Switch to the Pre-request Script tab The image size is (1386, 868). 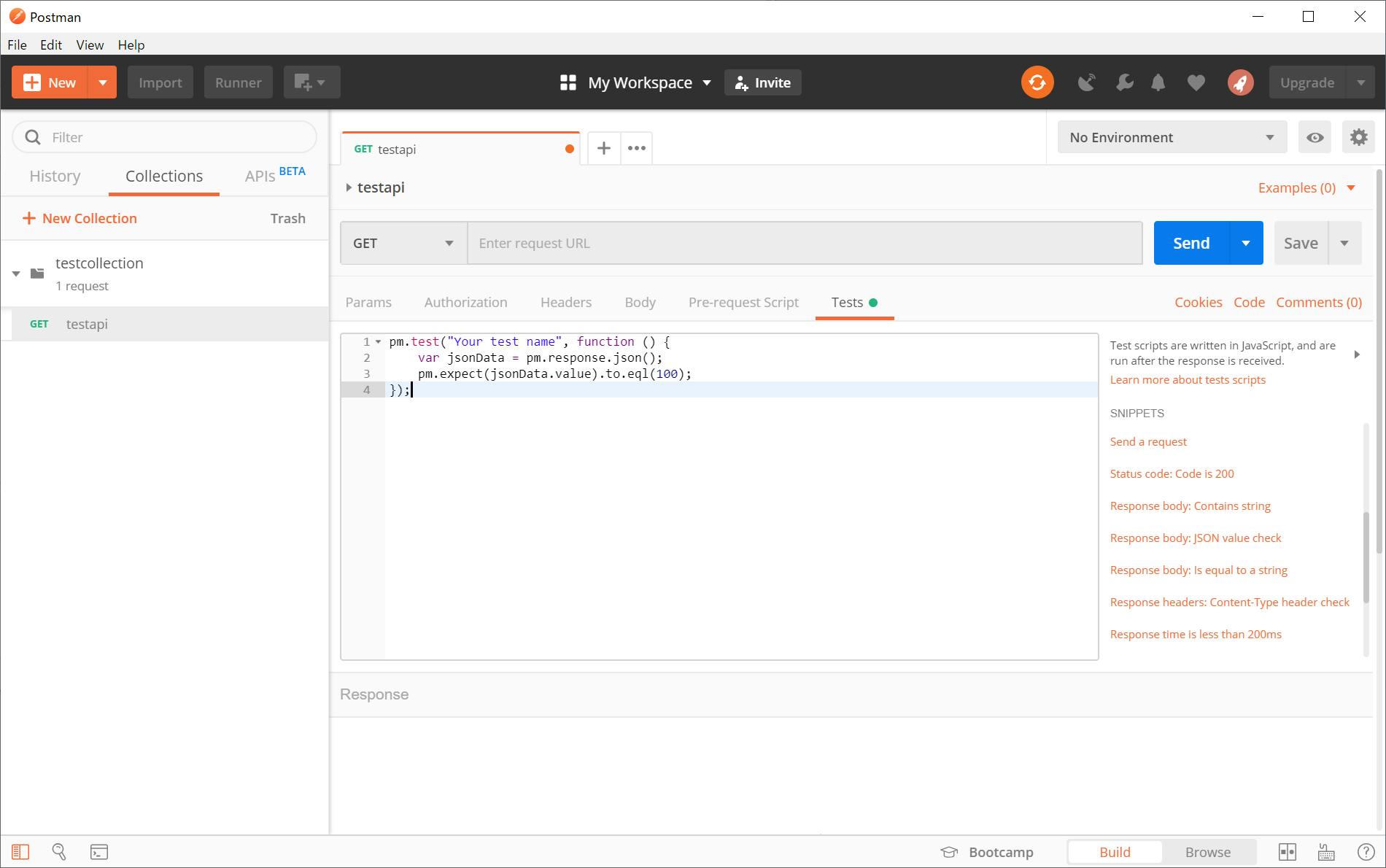tap(743, 302)
